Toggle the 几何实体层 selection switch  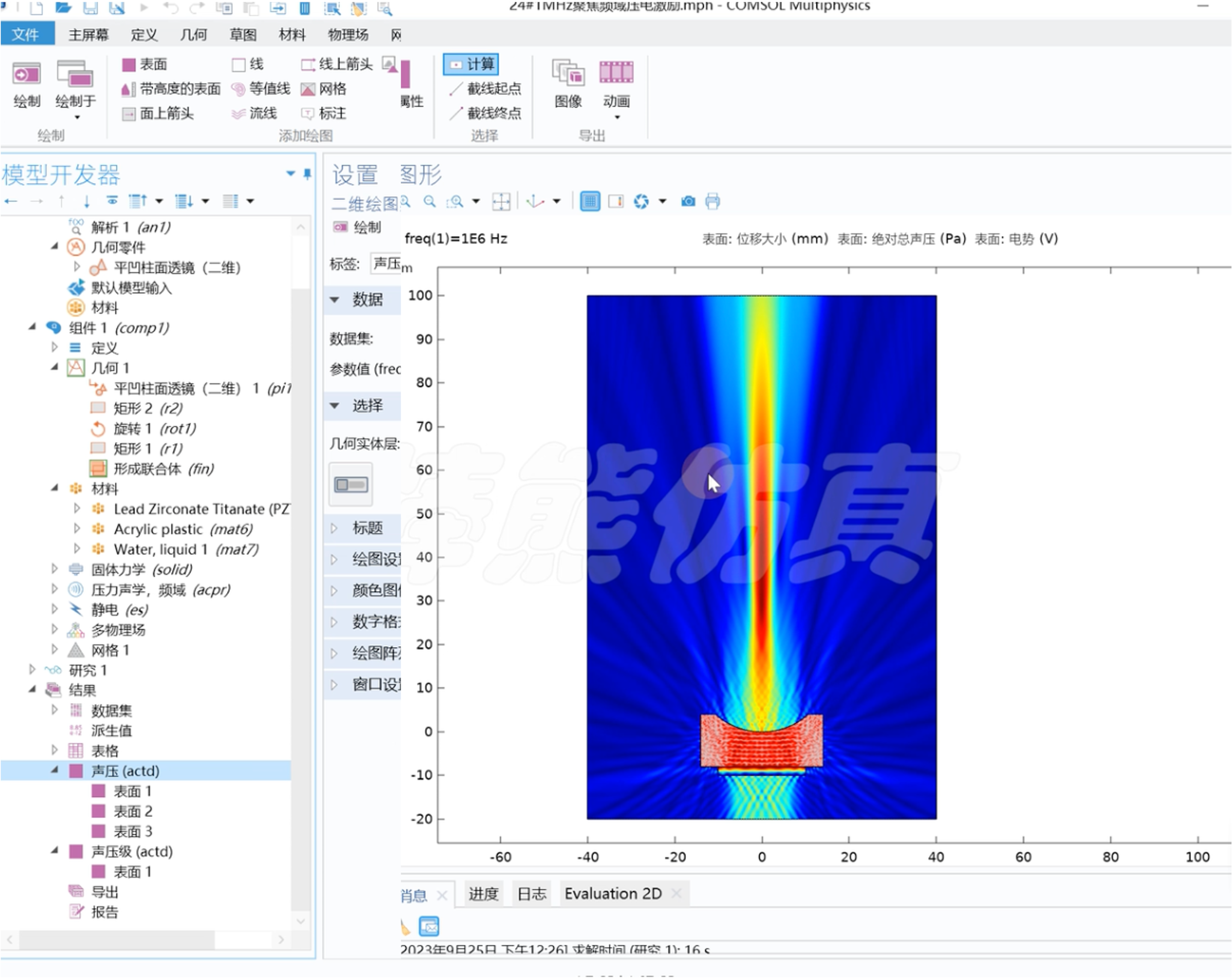351,485
